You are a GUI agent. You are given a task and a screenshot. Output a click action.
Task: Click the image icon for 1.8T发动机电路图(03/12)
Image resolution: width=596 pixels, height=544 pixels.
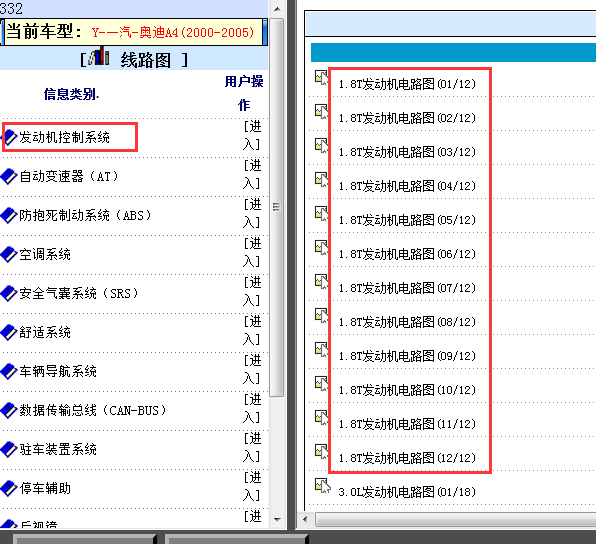[322, 145]
